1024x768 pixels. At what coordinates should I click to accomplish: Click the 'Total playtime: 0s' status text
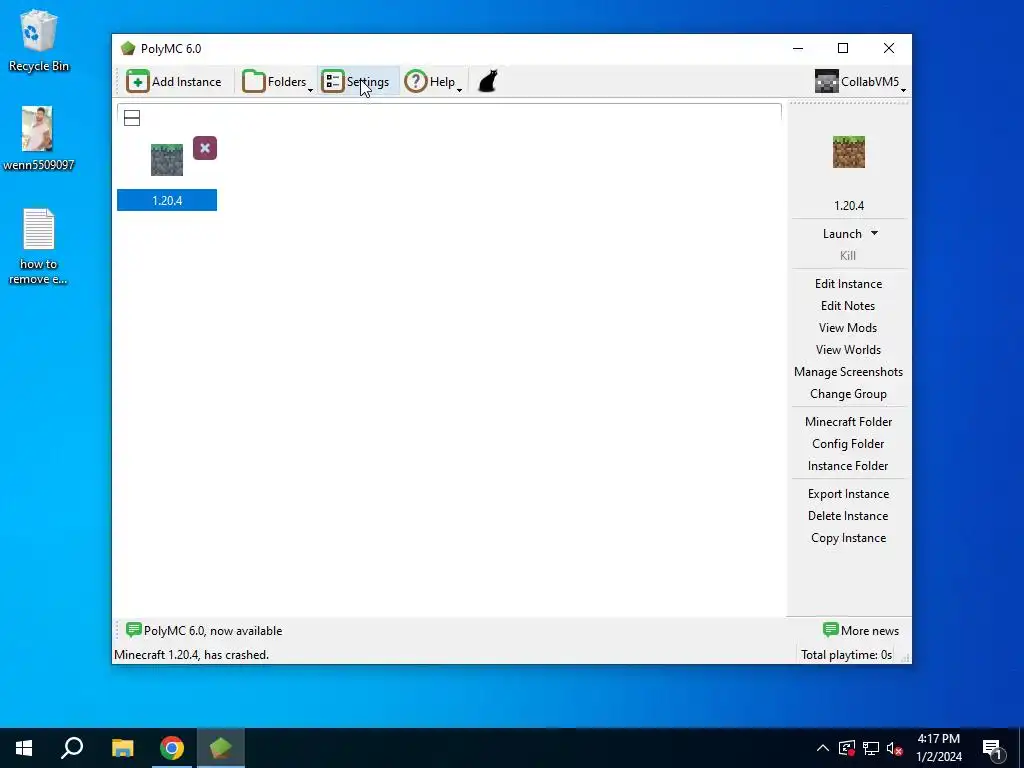846,655
